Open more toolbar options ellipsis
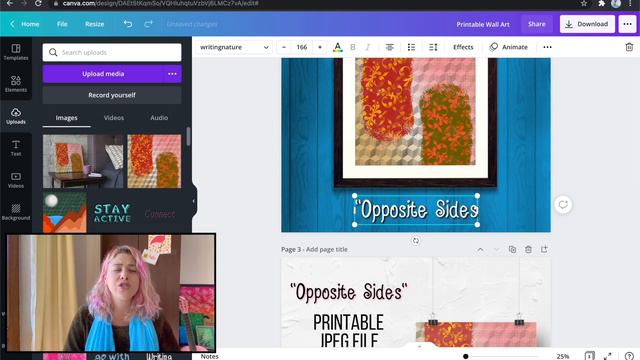 547,47
